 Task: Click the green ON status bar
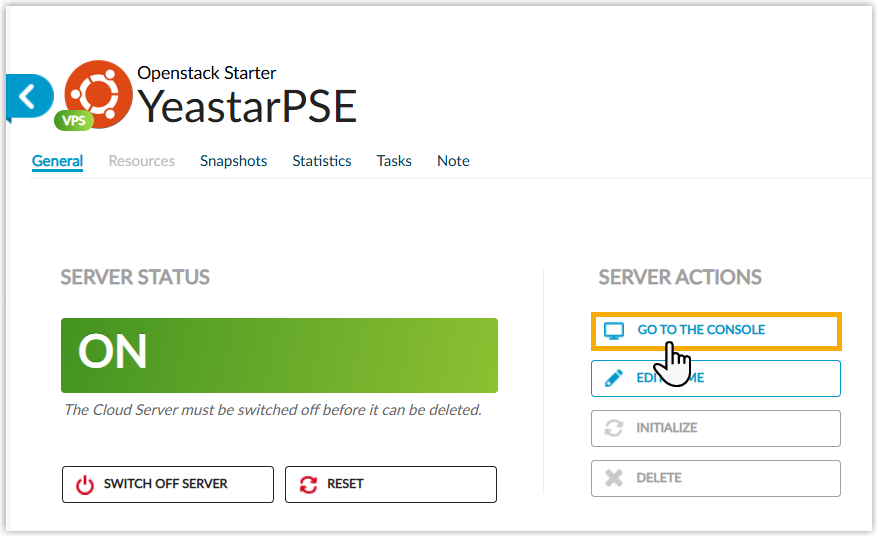pos(279,355)
